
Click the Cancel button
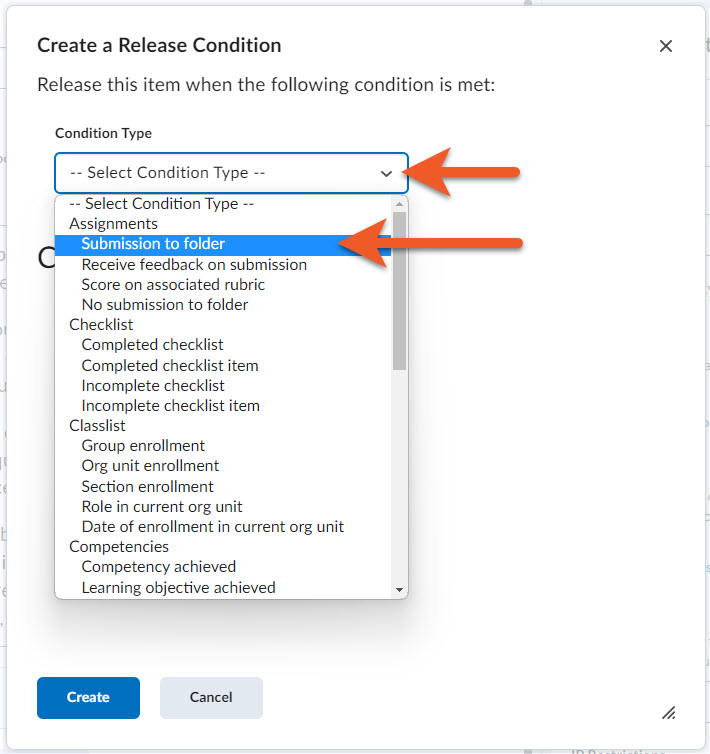tap(211, 698)
